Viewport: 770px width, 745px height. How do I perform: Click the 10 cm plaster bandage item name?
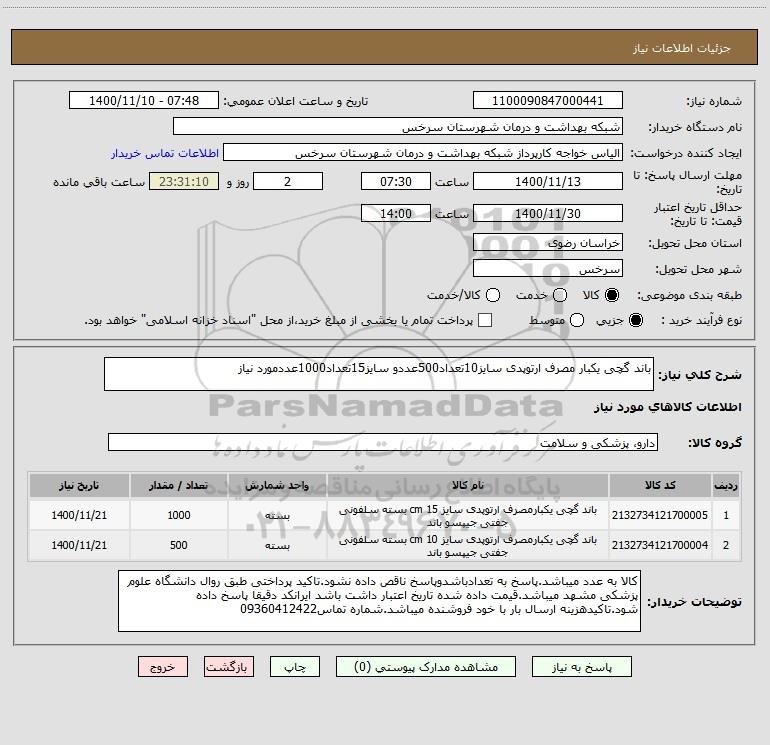tap(468, 546)
